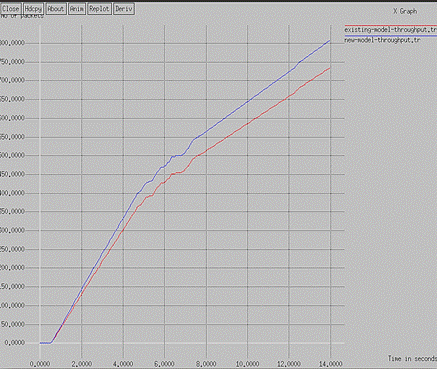
Task: Click x-axis tick label 8.0000
Action: coord(206,364)
